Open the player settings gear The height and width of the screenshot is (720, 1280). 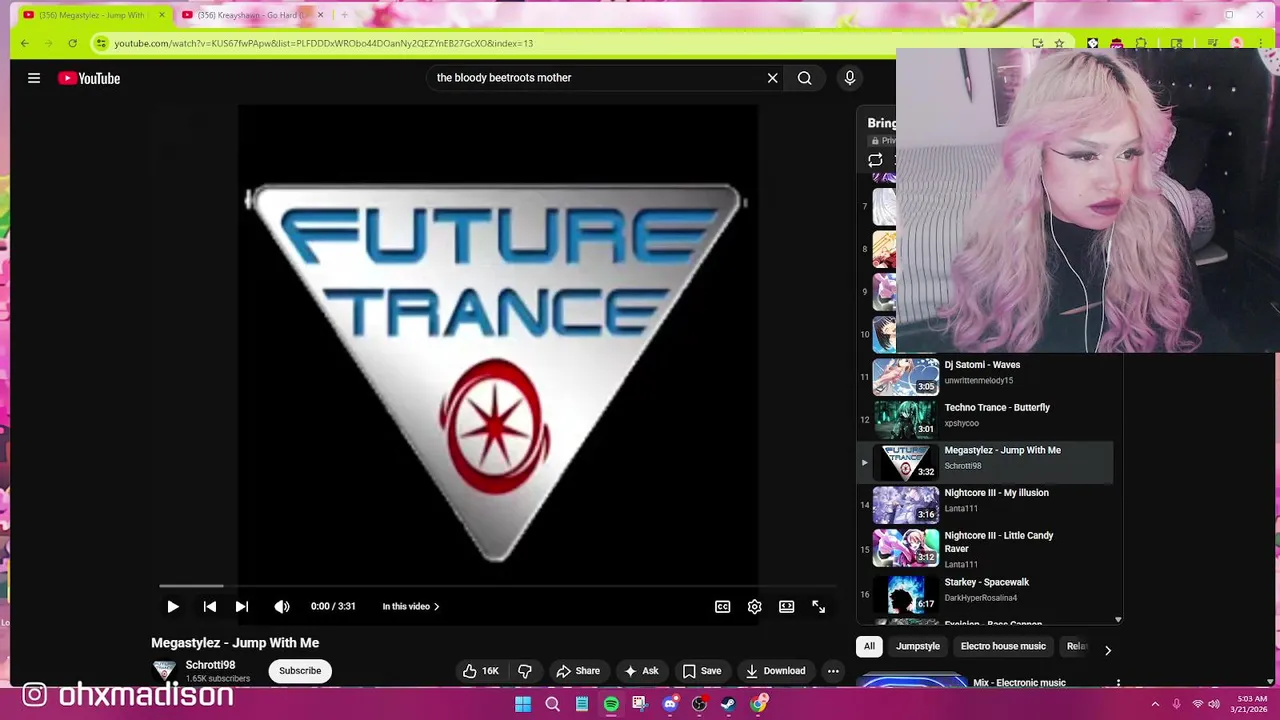pyautogui.click(x=755, y=606)
